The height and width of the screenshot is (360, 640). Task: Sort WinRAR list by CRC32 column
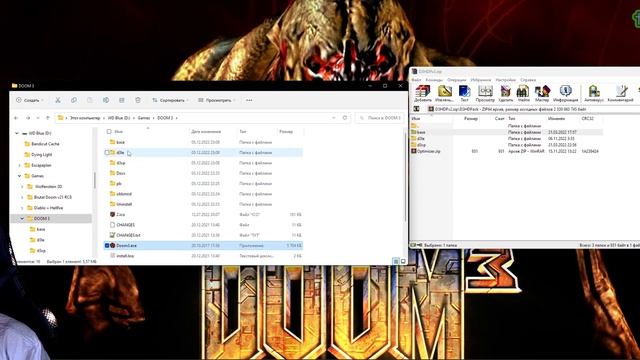(587, 118)
